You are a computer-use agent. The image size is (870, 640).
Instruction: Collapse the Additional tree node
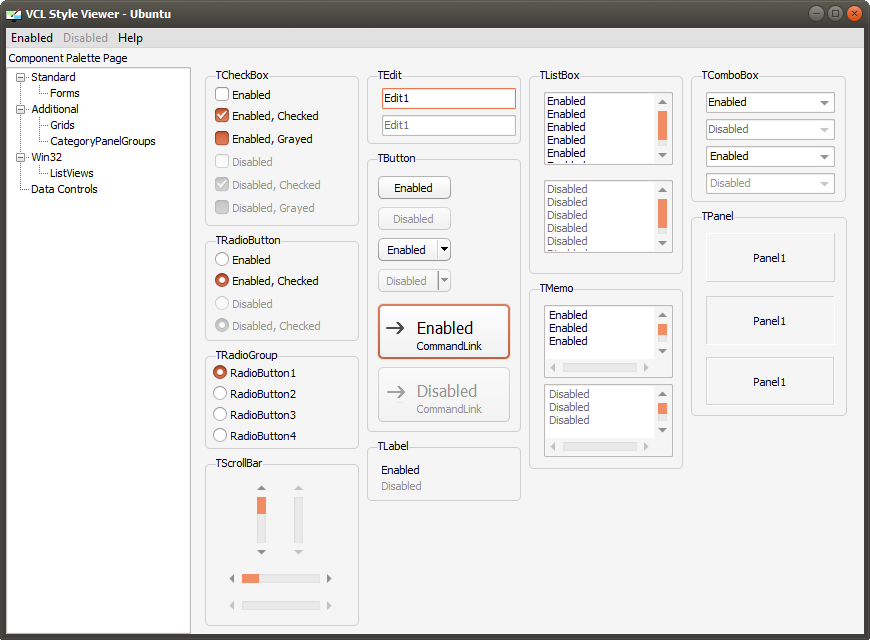[x=21, y=109]
